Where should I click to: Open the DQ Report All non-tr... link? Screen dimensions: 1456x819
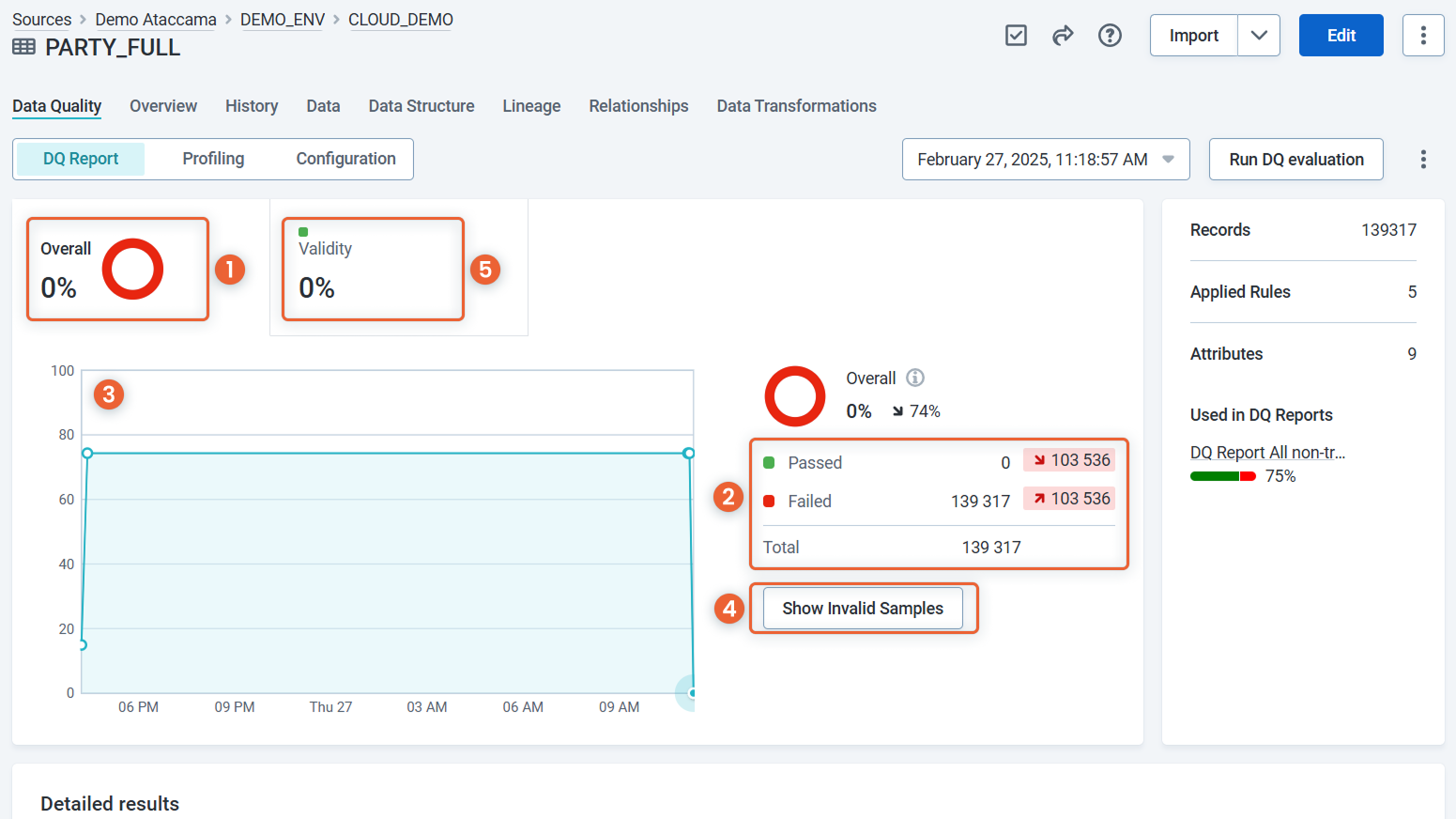(1267, 453)
